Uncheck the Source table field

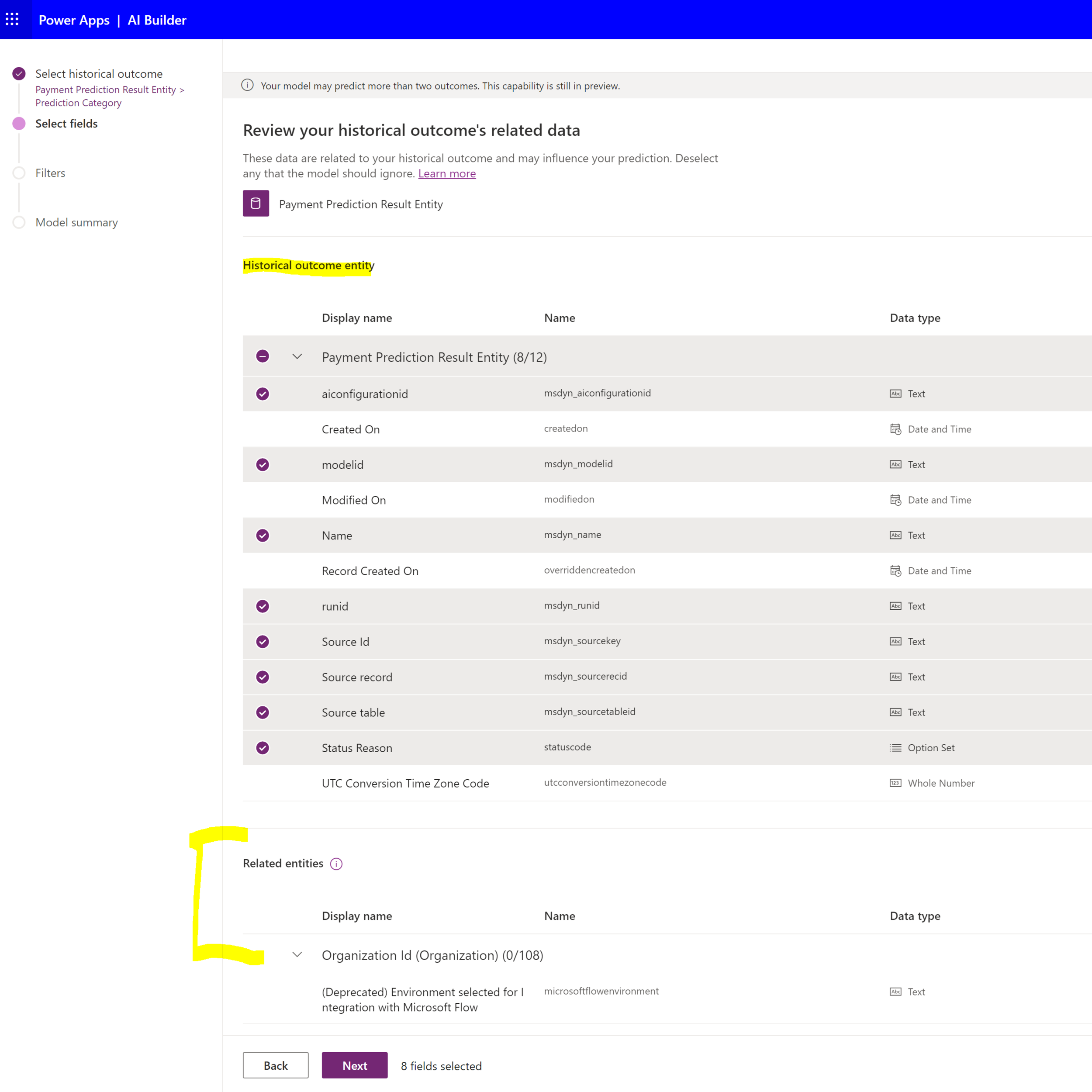coord(262,712)
